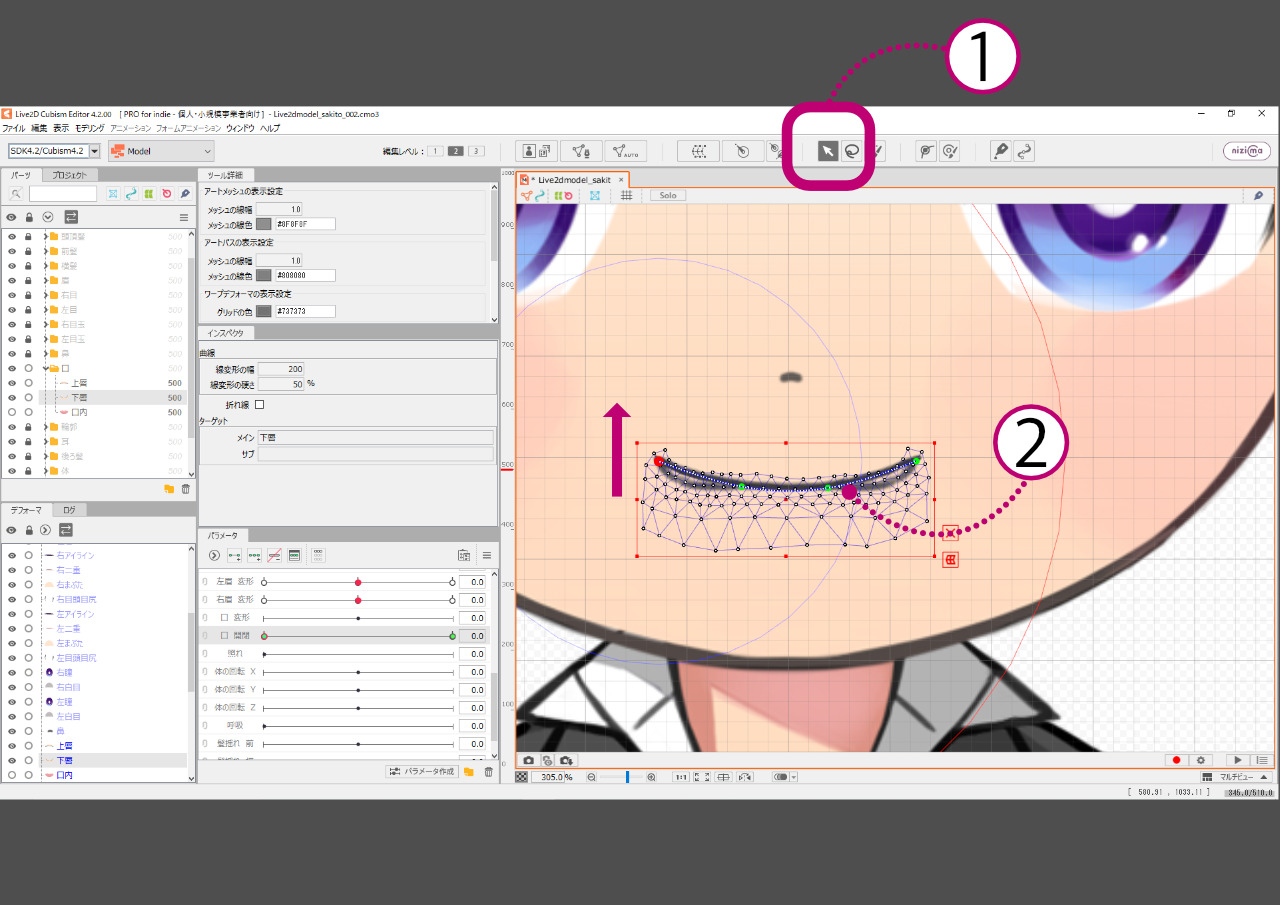Click the #8F8F8F mesh line color swatch
The image size is (1280, 905).
(264, 224)
